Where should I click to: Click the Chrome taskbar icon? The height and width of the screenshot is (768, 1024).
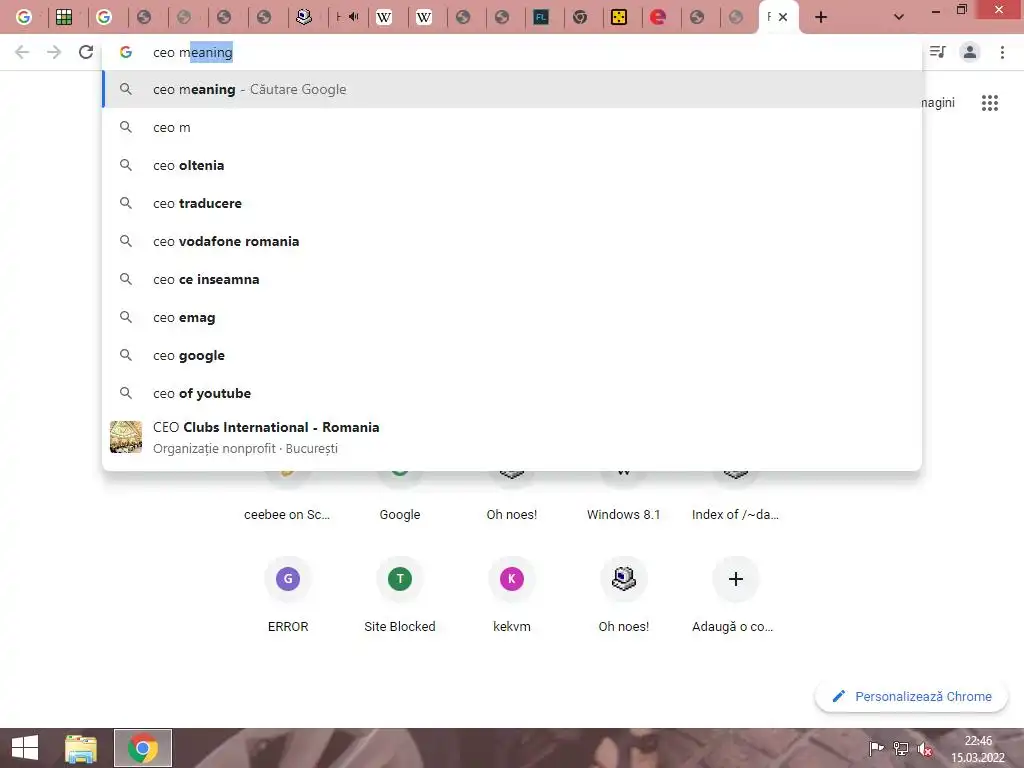(143, 748)
